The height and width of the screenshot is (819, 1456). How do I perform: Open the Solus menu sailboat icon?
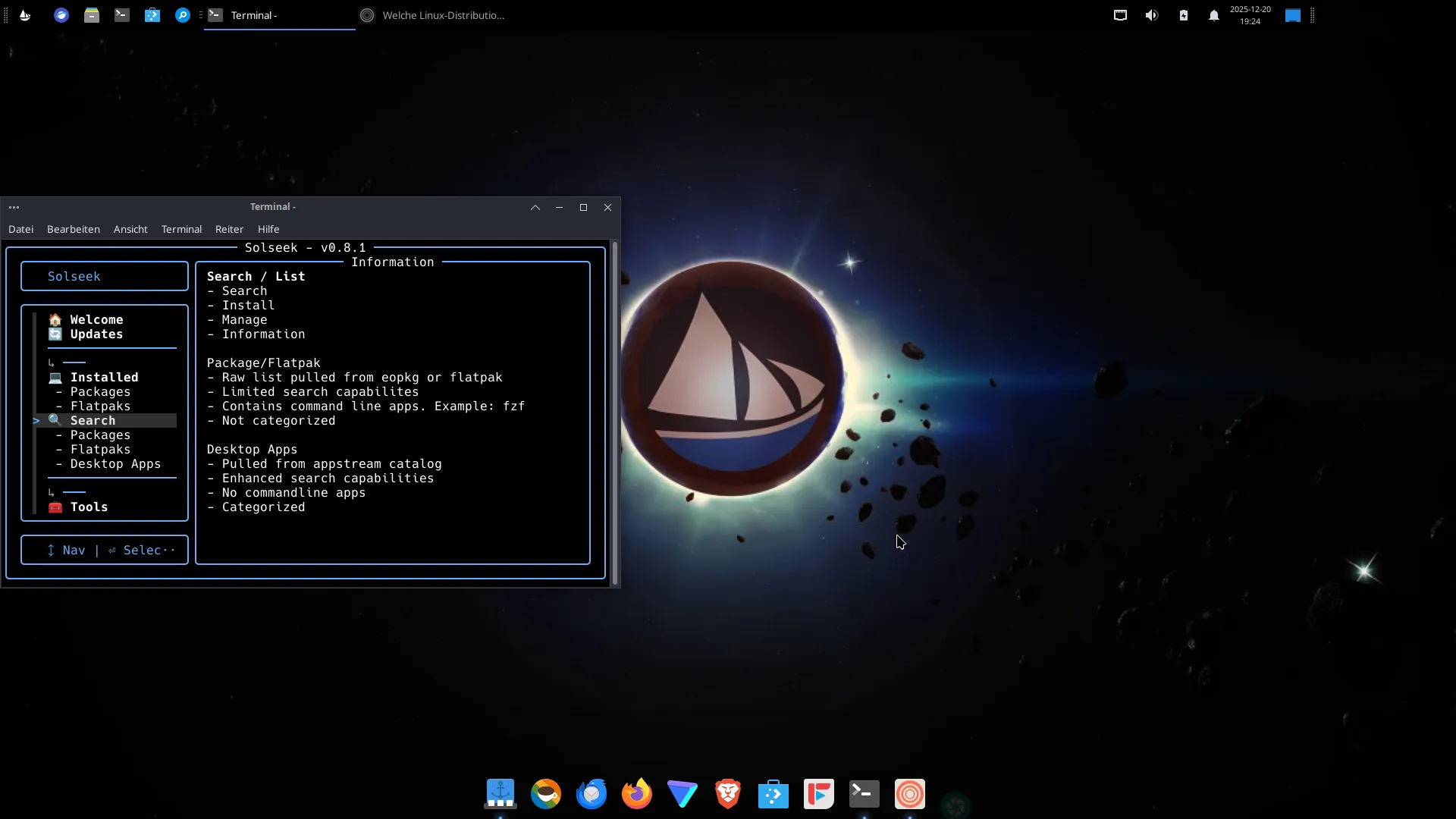pyautogui.click(x=25, y=15)
